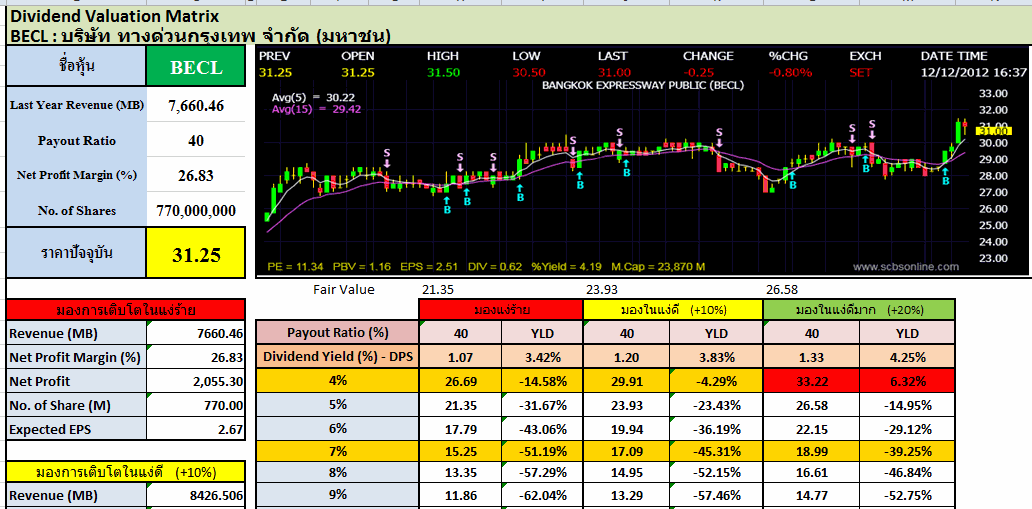Select the cell showing -14.58%
Viewport: 1032px width, 509px height.
point(542,381)
